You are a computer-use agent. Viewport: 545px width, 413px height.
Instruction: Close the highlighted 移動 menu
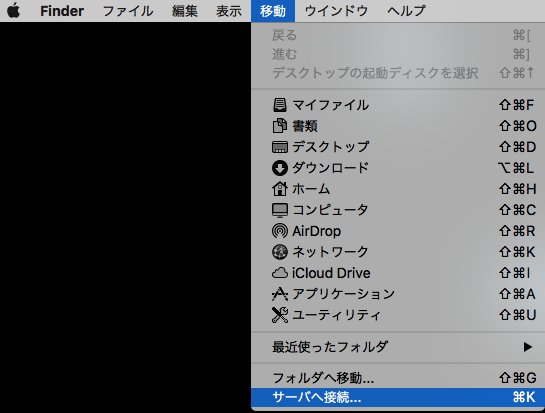(x=273, y=11)
